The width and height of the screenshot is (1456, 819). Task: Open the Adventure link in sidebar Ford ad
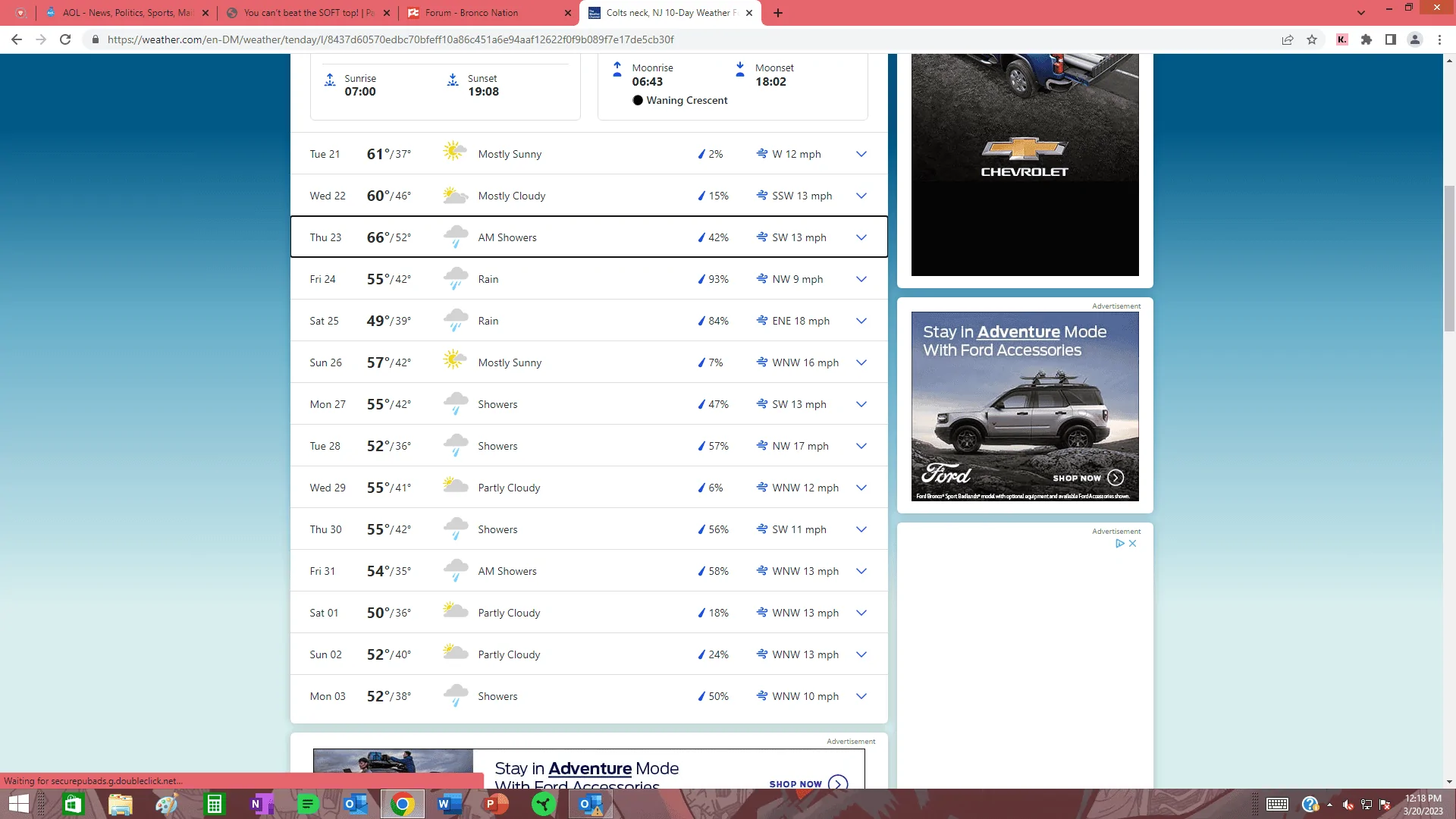1018,332
